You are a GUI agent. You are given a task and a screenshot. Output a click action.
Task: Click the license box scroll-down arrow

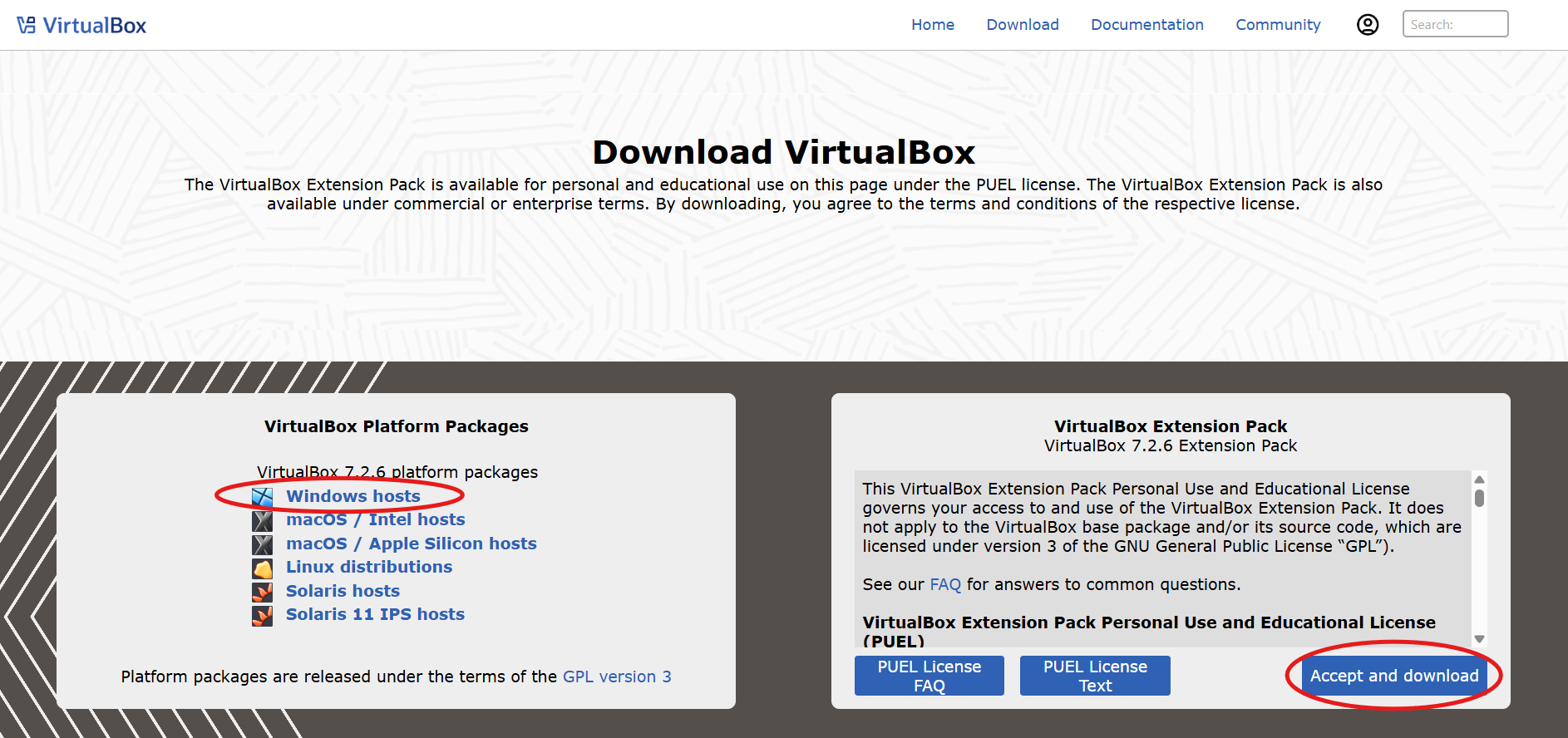click(1479, 639)
